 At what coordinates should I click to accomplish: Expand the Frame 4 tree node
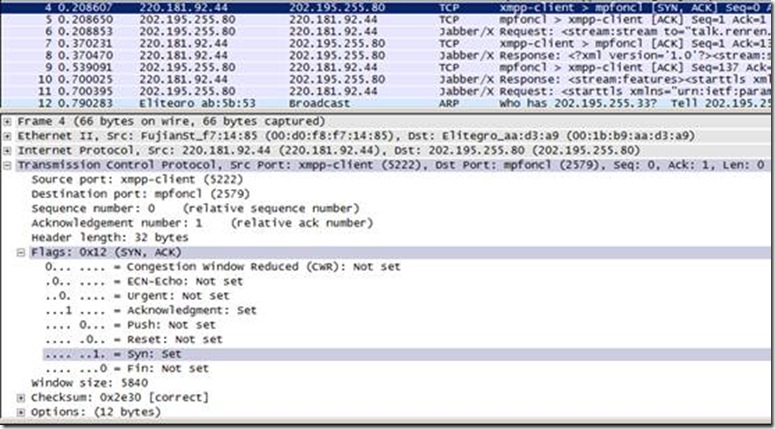pyautogui.click(x=9, y=121)
